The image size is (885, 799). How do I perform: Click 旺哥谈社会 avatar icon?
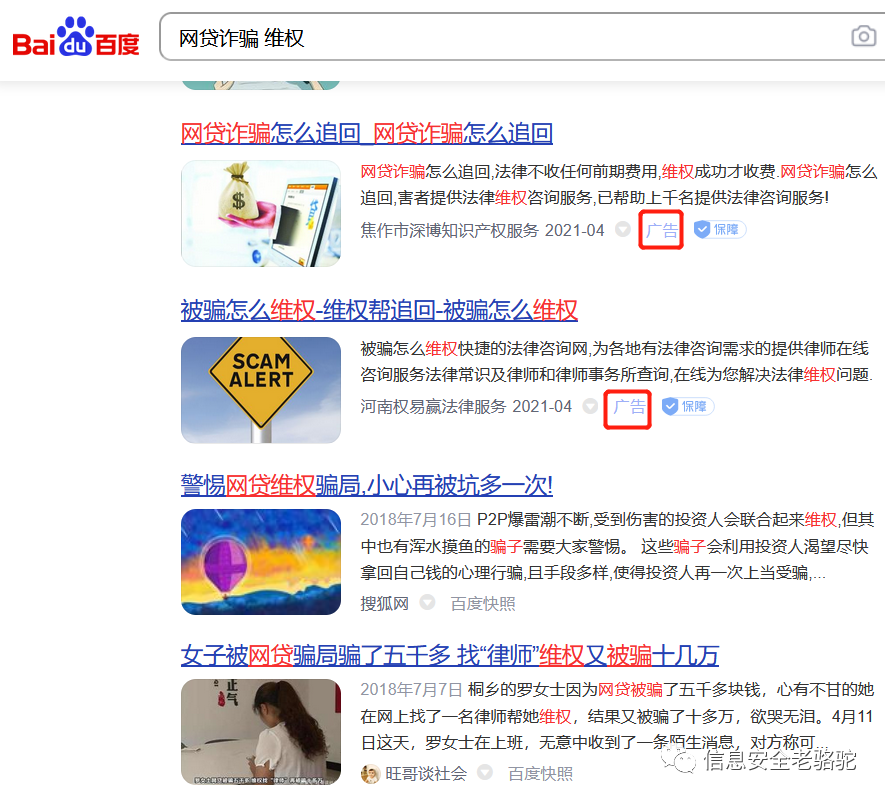370,774
